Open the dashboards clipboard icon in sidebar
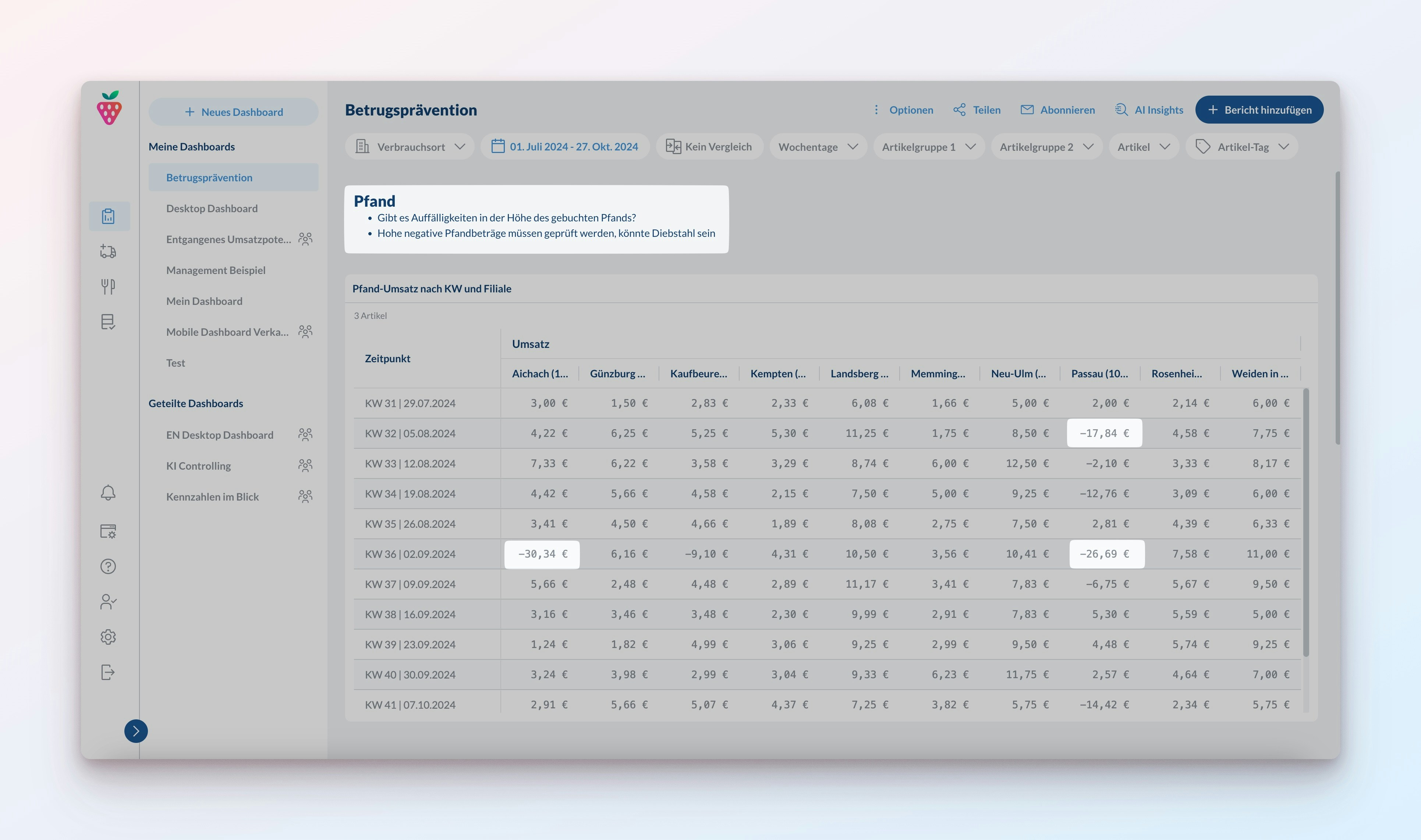Viewport: 1421px width, 840px height. pos(109,216)
